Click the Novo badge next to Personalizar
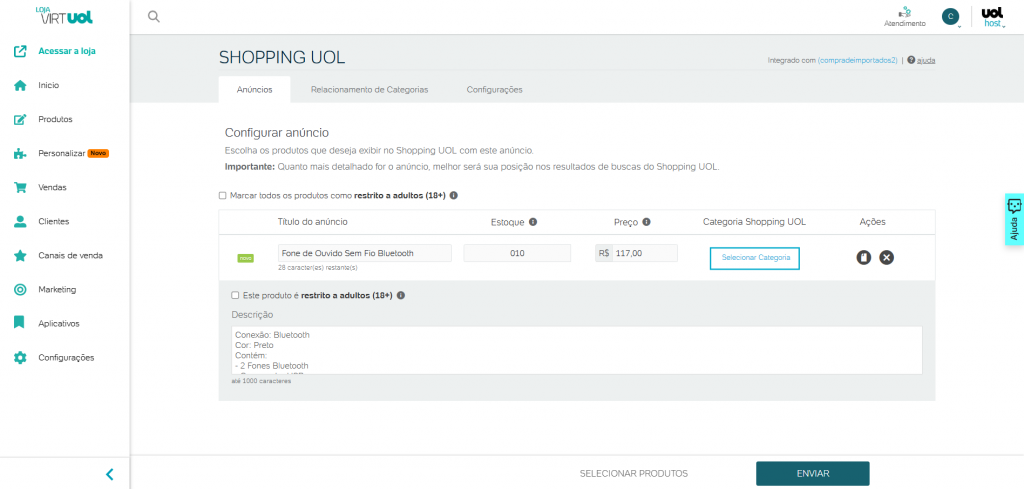 click(x=98, y=153)
